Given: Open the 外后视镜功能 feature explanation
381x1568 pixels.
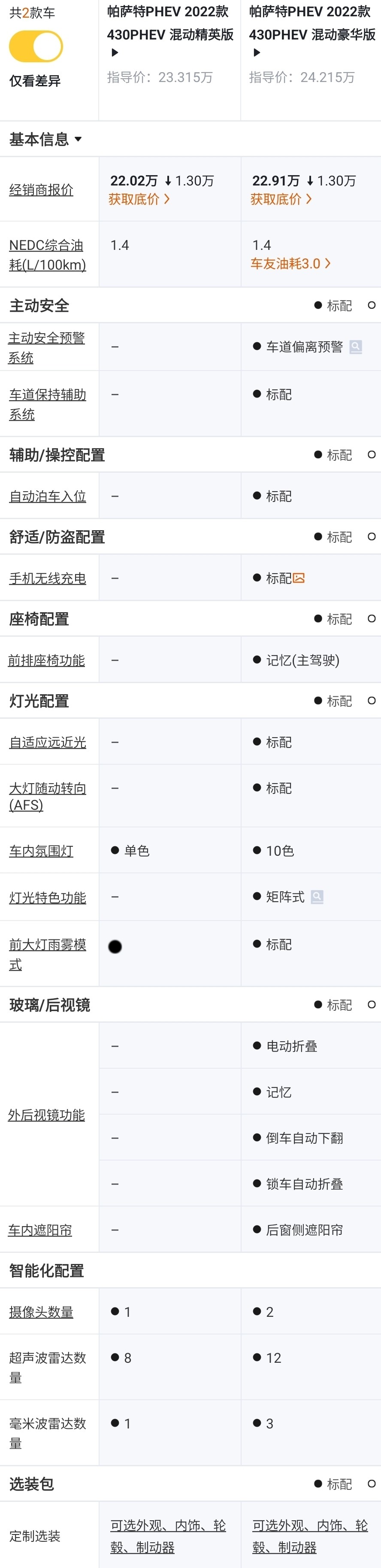Looking at the screenshot, I should tap(46, 1115).
